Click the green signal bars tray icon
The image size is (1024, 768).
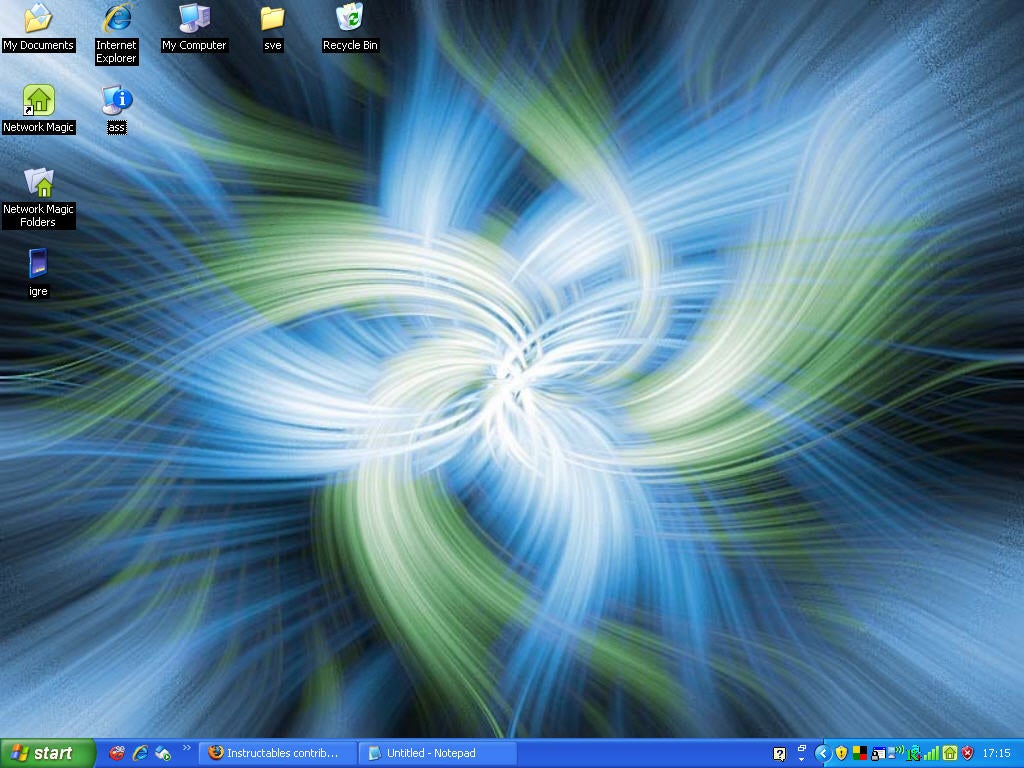931,754
